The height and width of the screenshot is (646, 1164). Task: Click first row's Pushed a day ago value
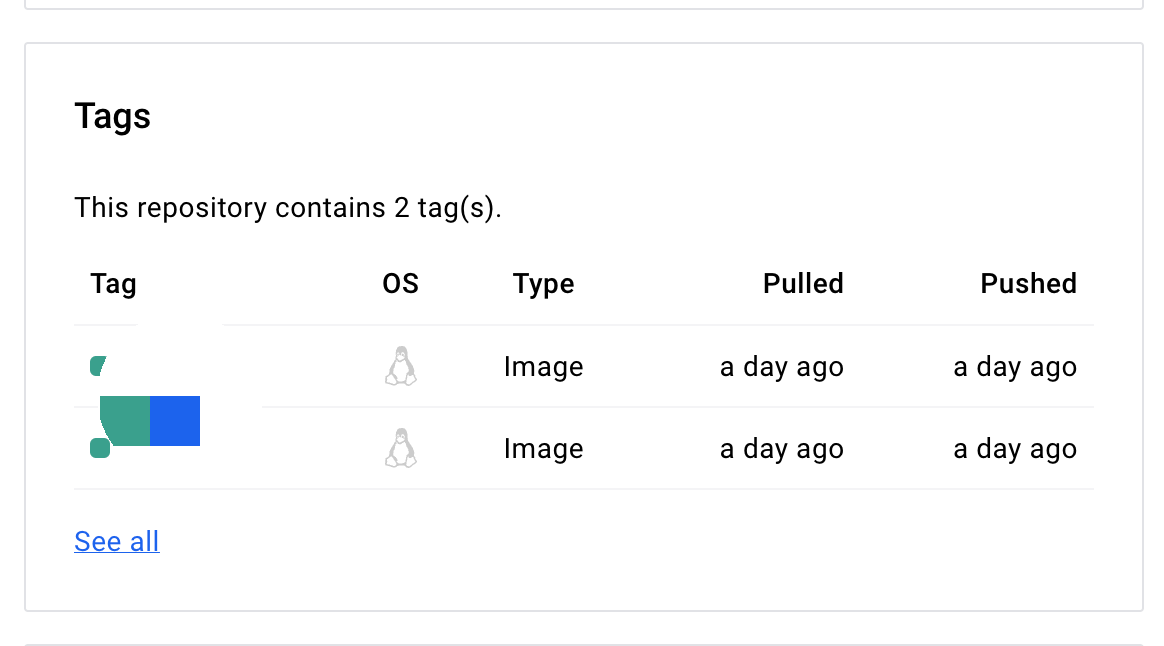[1015, 367]
